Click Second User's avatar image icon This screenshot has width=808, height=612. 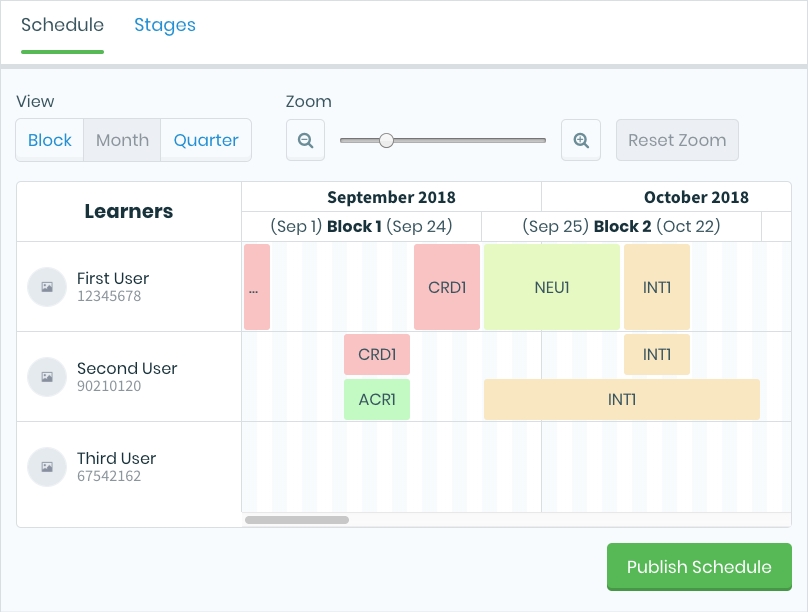tap(47, 377)
